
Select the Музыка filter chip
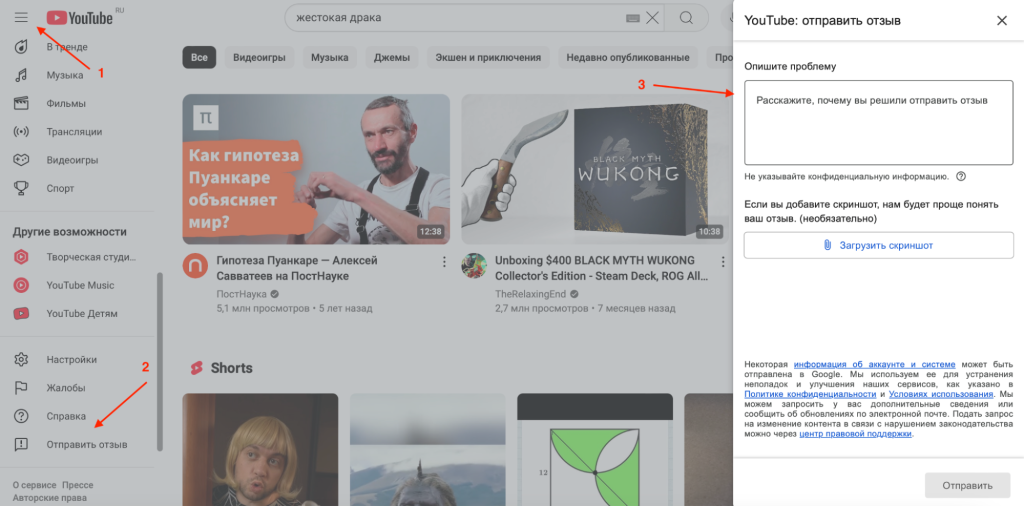330,57
